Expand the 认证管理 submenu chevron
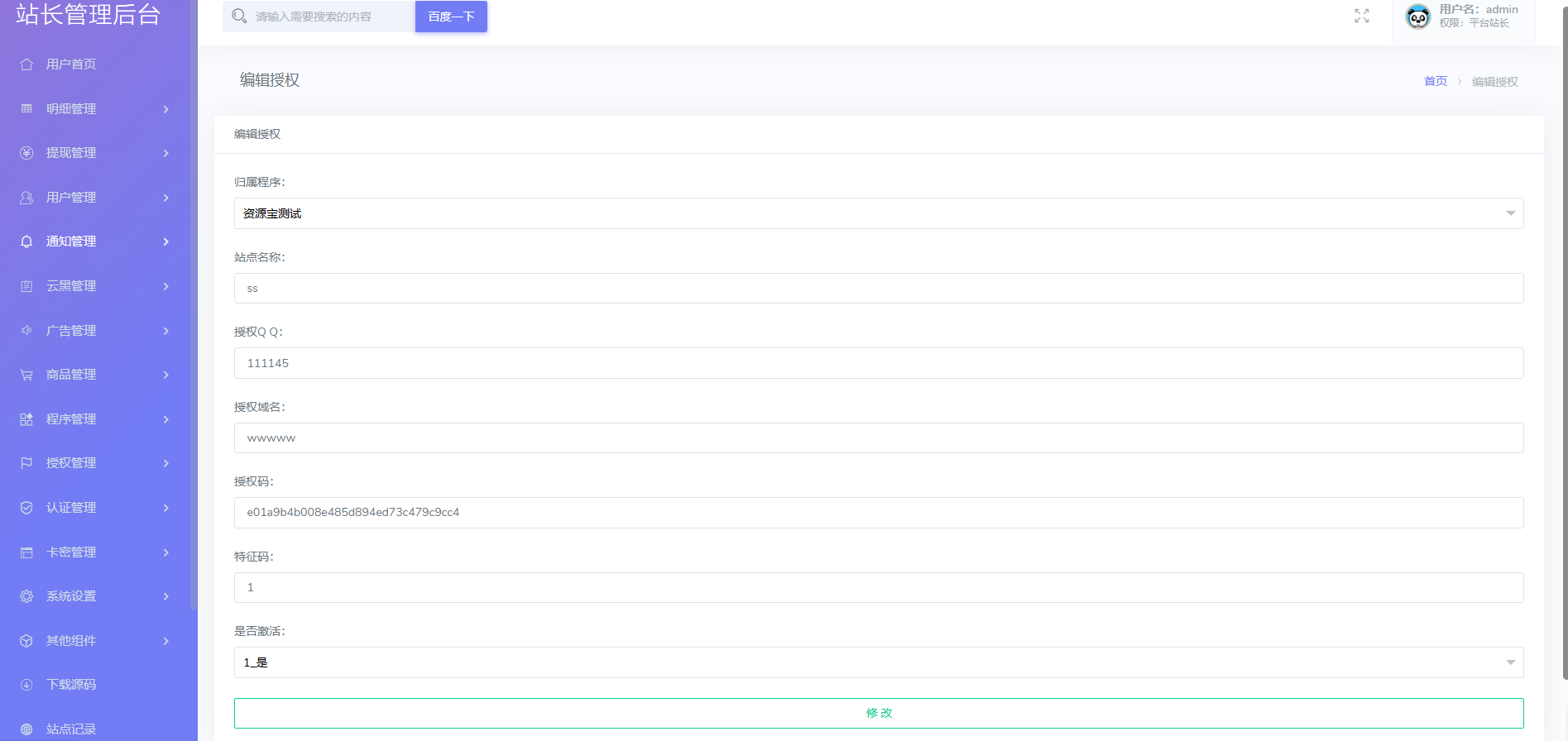 click(x=166, y=508)
